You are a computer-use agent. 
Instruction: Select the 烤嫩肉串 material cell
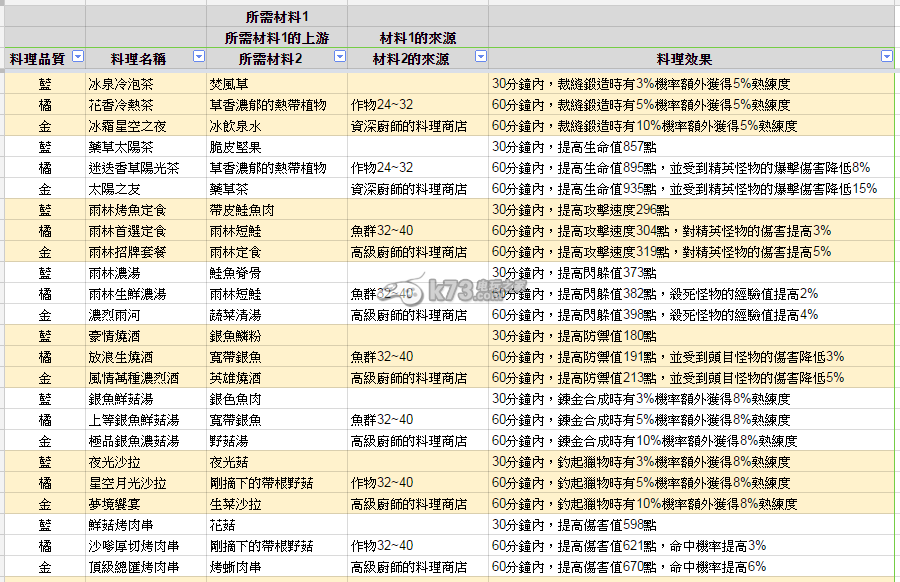(236, 567)
